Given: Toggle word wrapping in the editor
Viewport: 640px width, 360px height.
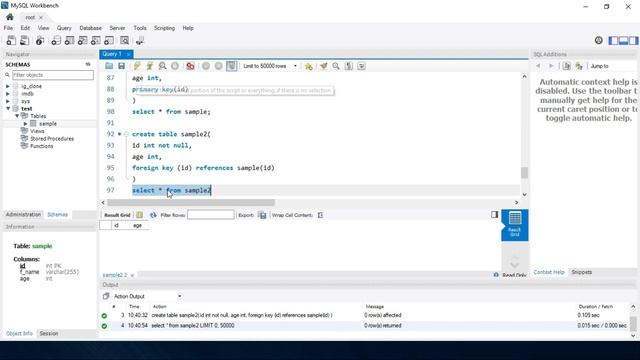Looking at the screenshot, I should tap(361, 66).
